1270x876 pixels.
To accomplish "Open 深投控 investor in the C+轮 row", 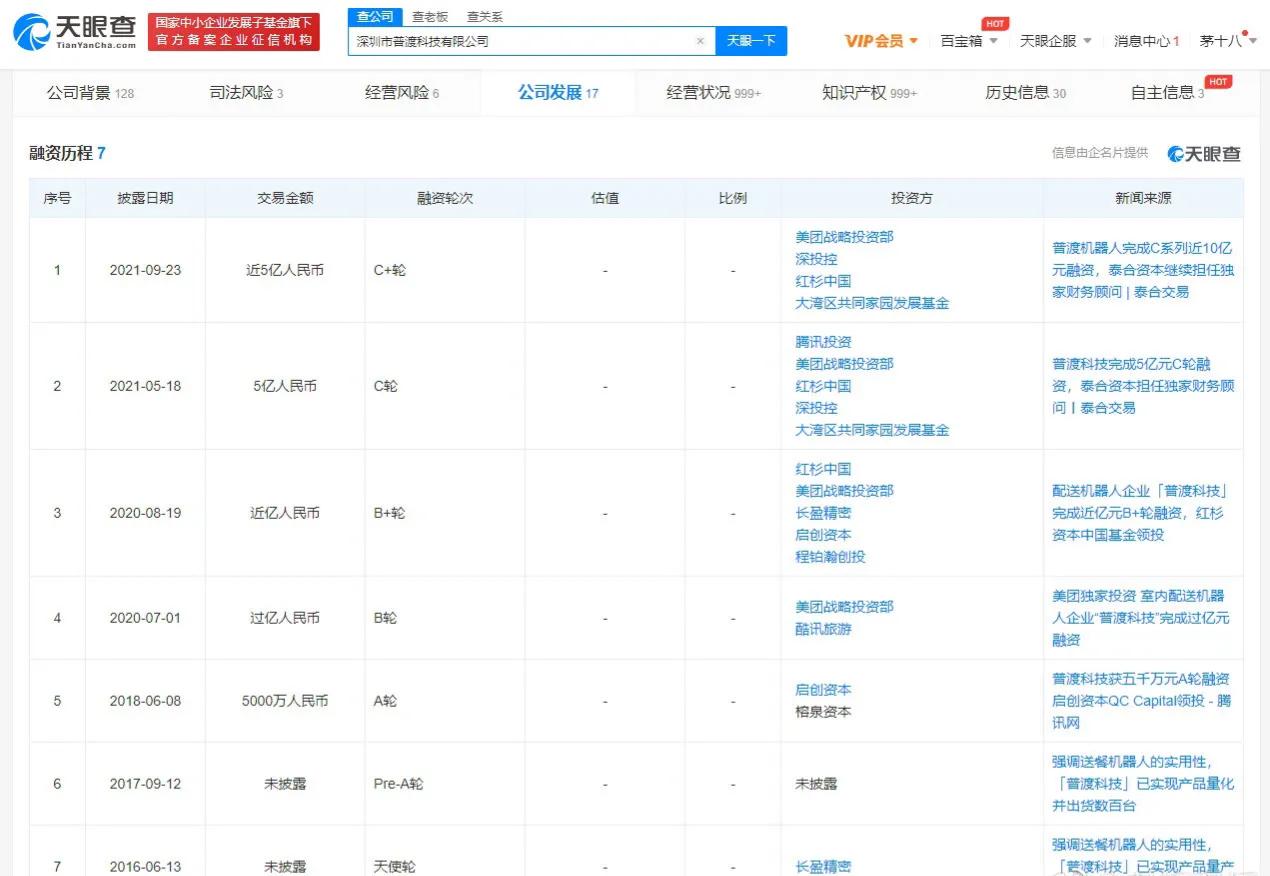I will pos(816,259).
